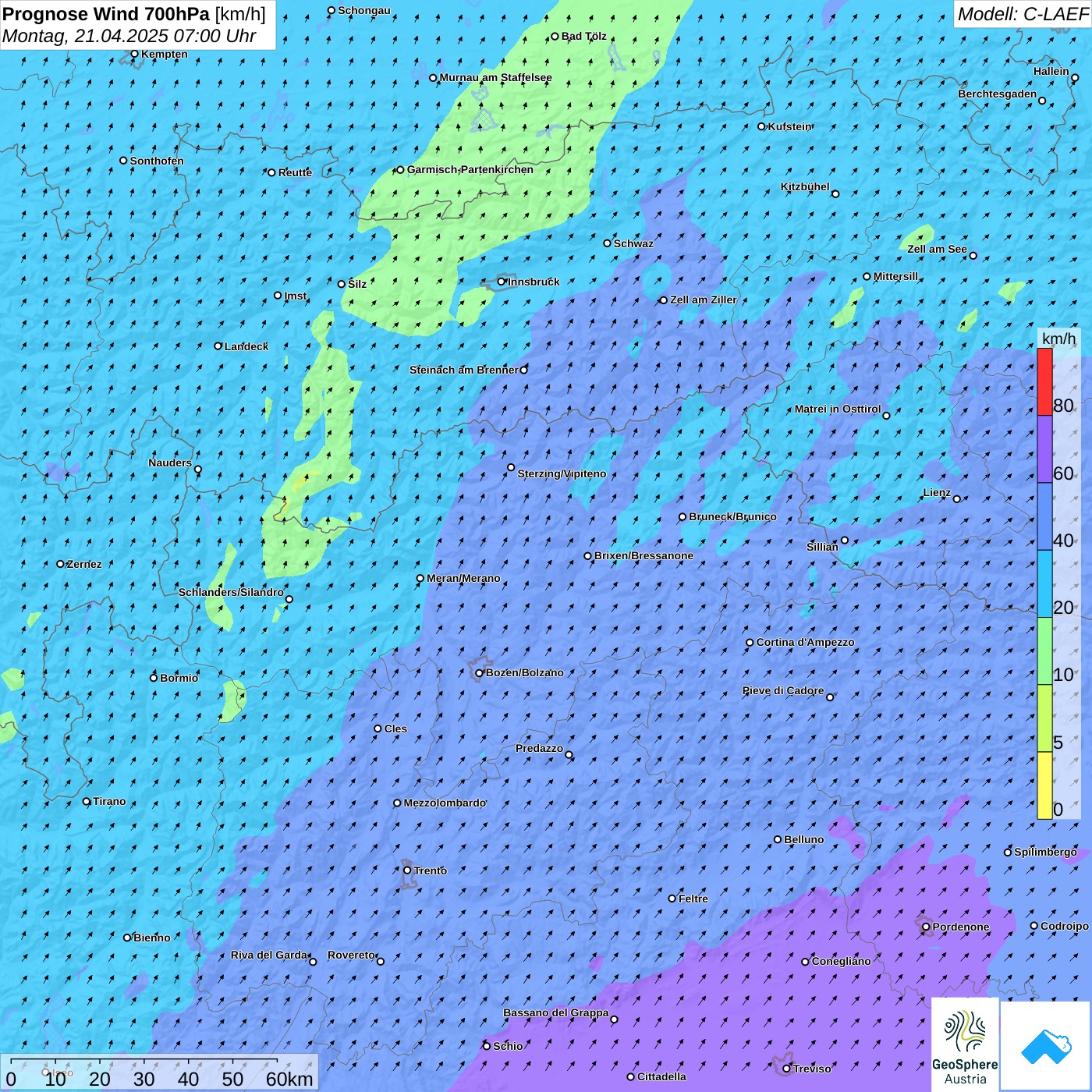
Task: Select the red 80+ km/h legend color
Action: tap(1044, 381)
